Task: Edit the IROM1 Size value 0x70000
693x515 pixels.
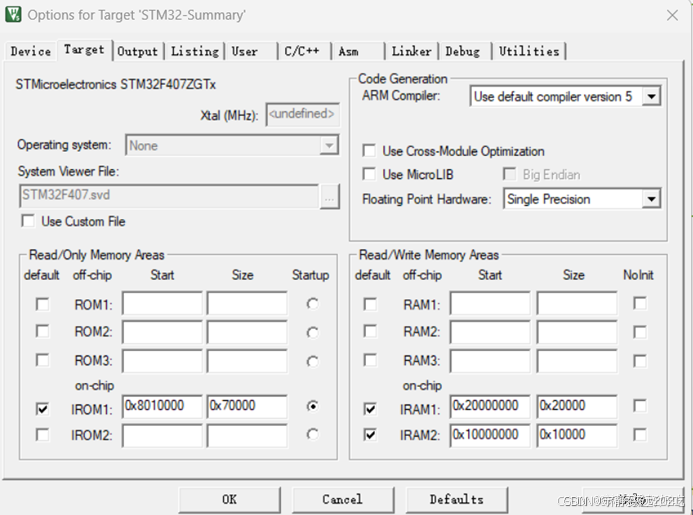Action: [x=247, y=406]
